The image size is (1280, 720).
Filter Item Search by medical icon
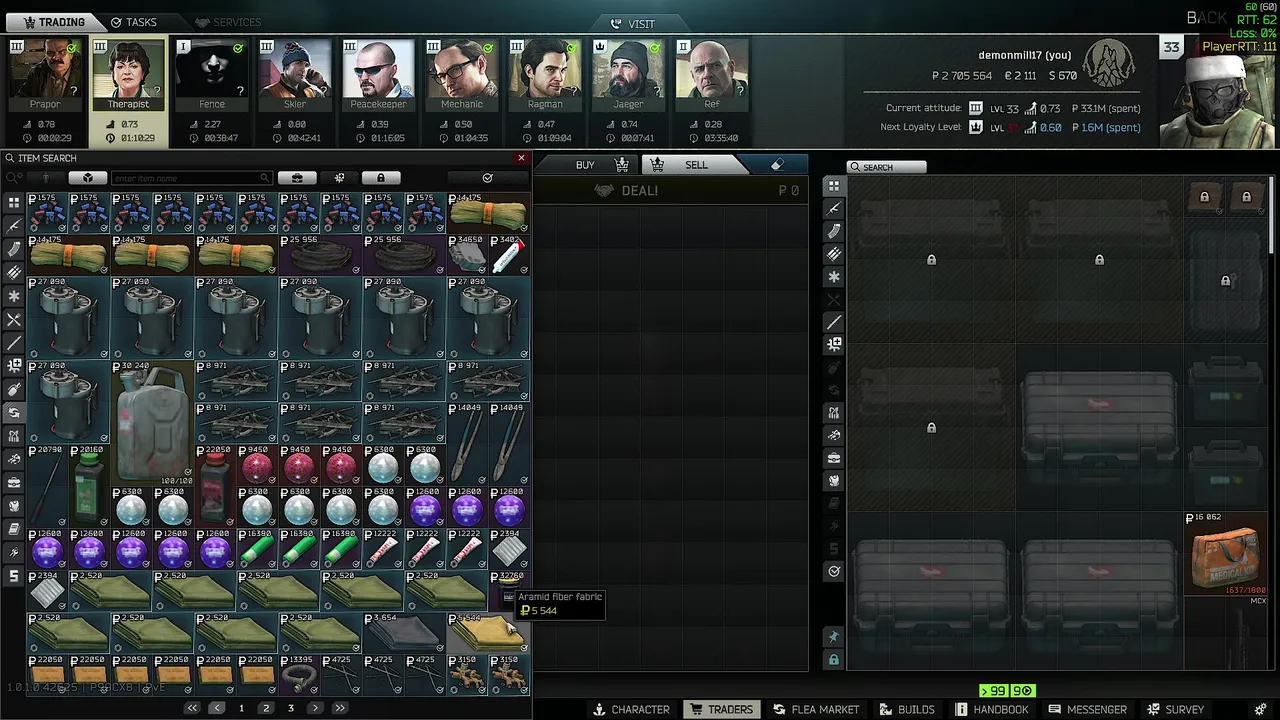point(14,366)
